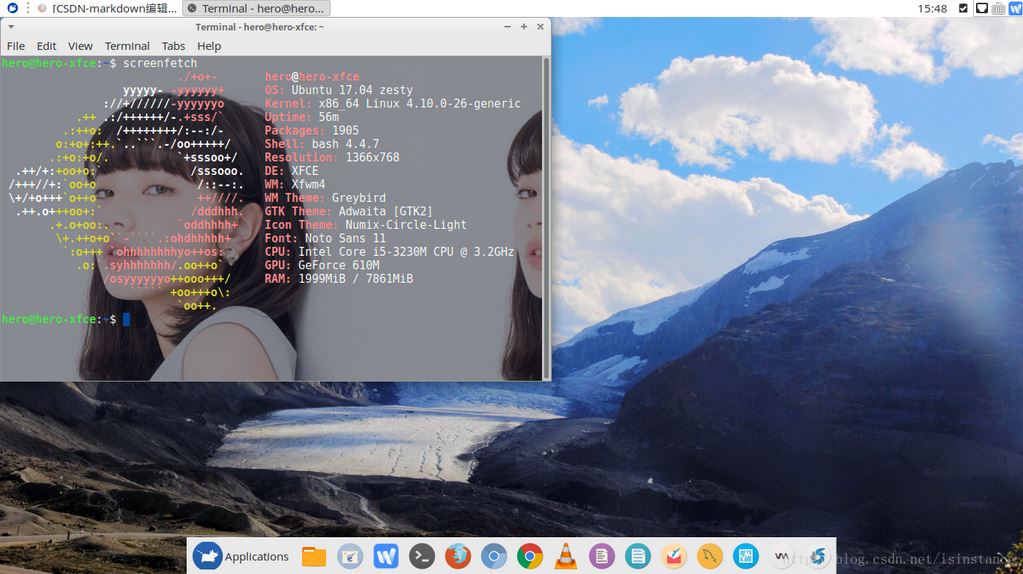Launch the second dock icon next to the folder
The width and height of the screenshot is (1023, 574).
point(350,556)
